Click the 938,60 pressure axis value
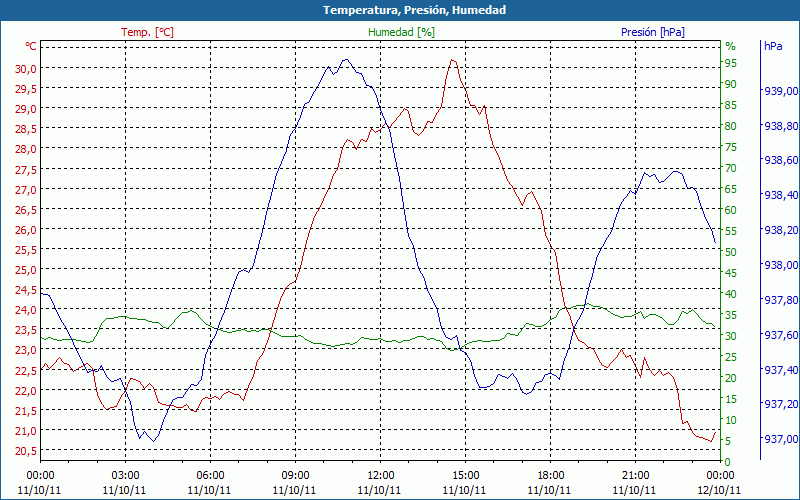The image size is (800, 500). [x=781, y=160]
